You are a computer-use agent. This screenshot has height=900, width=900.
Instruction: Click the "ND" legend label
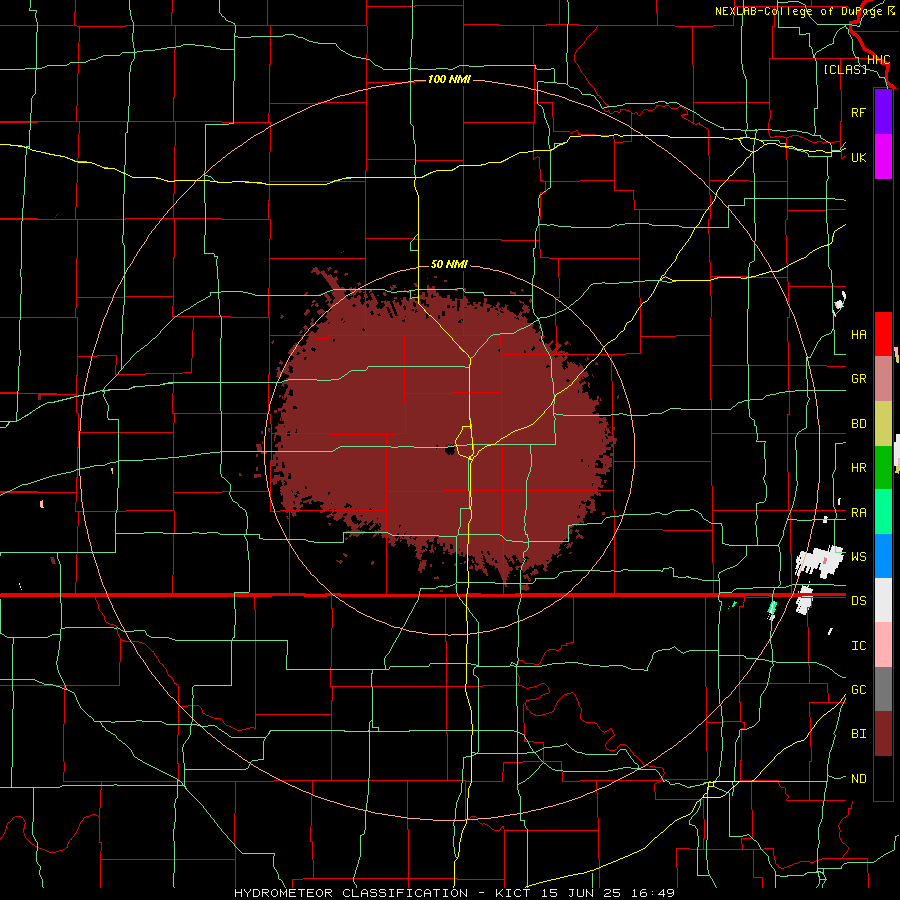pos(858,779)
